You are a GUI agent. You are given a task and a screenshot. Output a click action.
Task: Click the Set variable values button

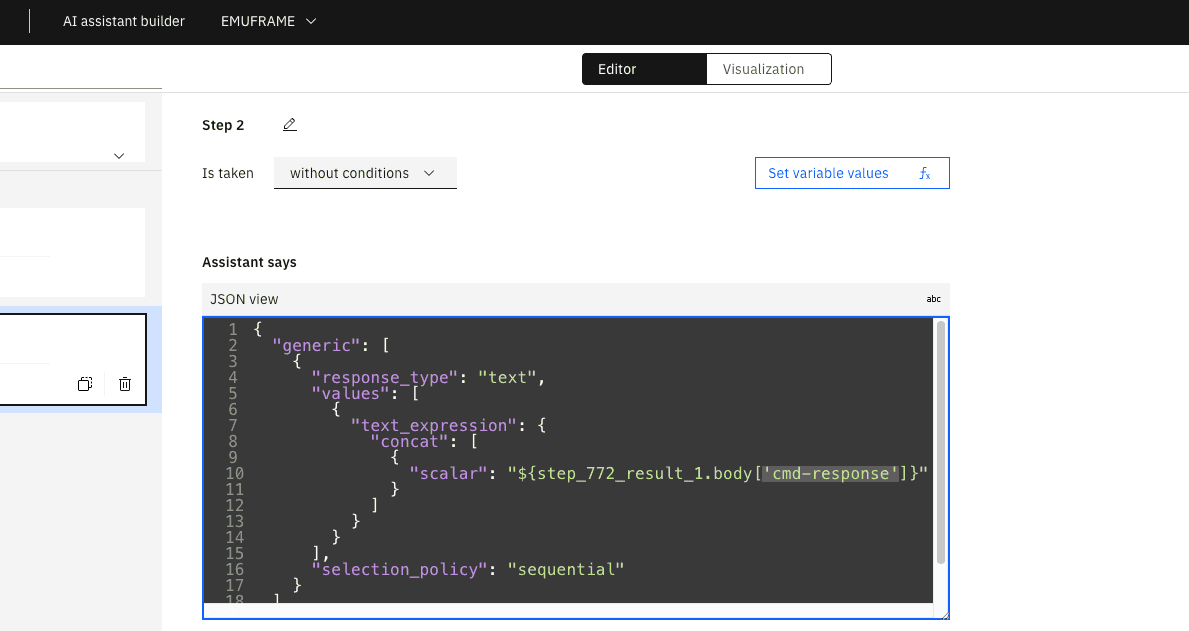828,173
